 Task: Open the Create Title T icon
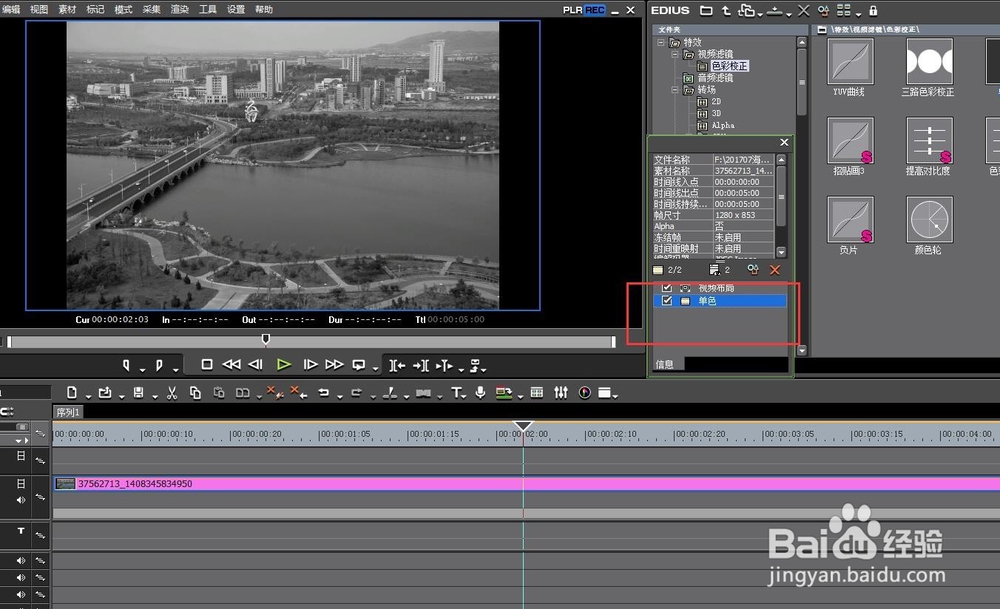[457, 393]
